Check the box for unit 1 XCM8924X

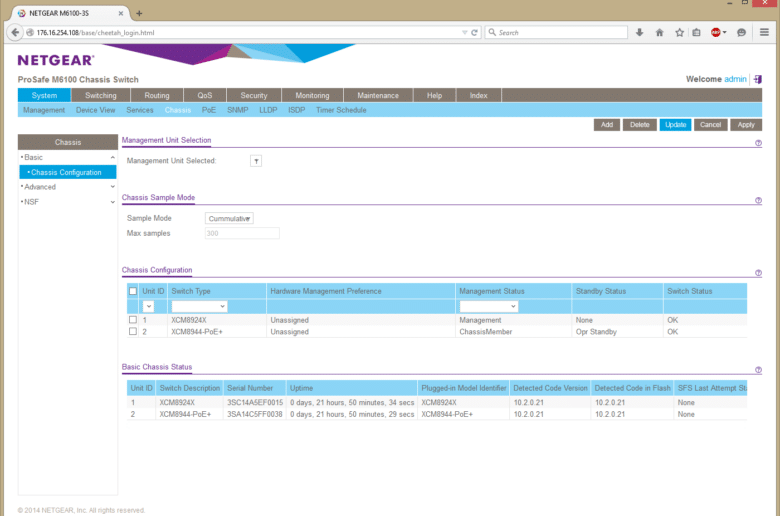(x=133, y=320)
